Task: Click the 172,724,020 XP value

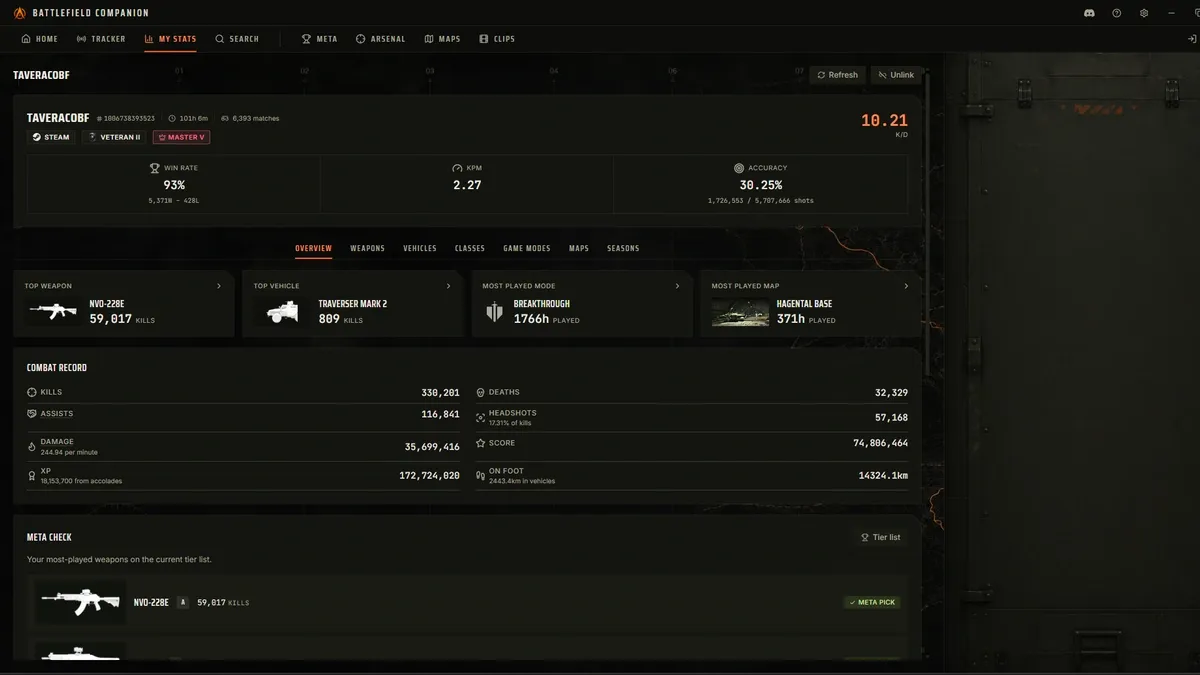Action: click(x=429, y=476)
